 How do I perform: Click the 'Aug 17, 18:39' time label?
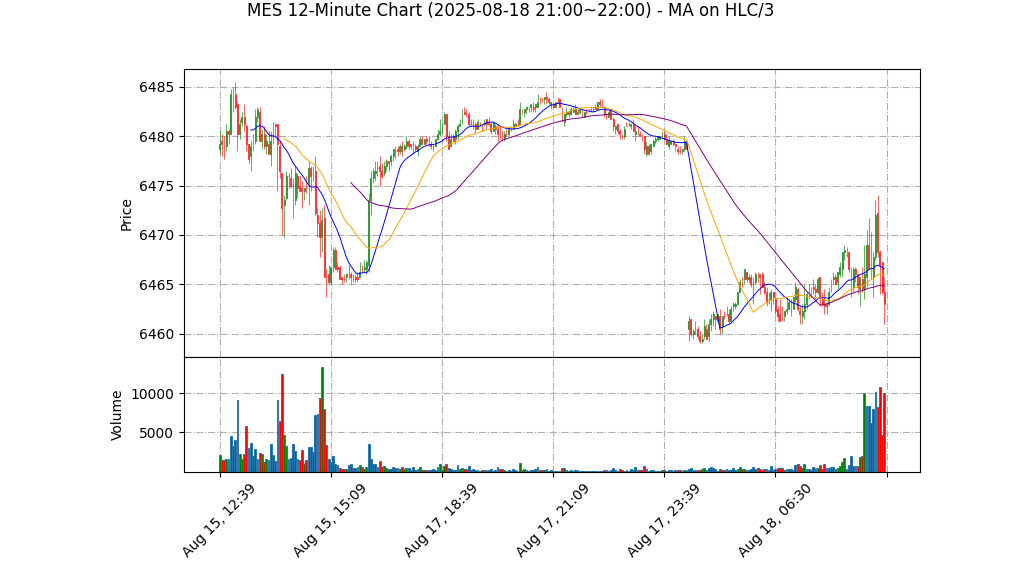coord(440,521)
